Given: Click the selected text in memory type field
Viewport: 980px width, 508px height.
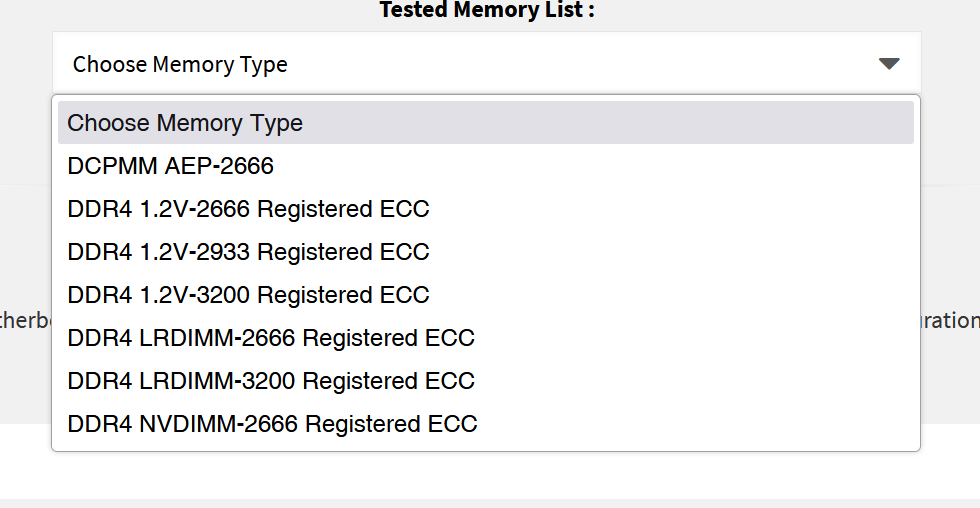Looking at the screenshot, I should point(180,64).
